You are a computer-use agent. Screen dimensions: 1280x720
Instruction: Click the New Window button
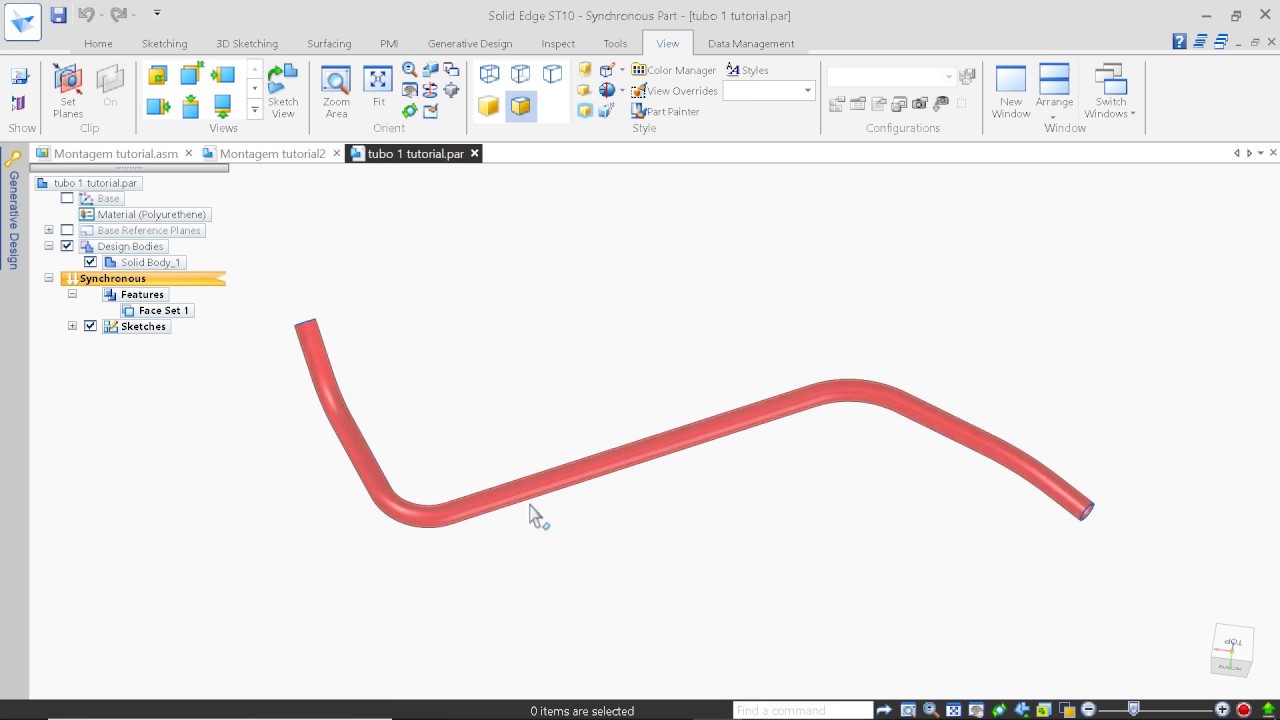pyautogui.click(x=1011, y=92)
